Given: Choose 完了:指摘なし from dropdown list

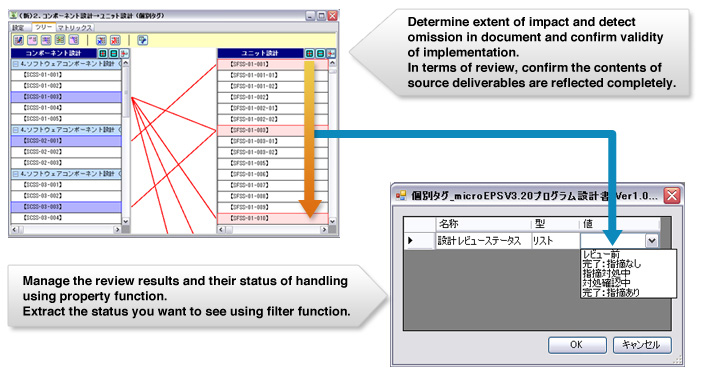Looking at the screenshot, I should click(x=611, y=264).
